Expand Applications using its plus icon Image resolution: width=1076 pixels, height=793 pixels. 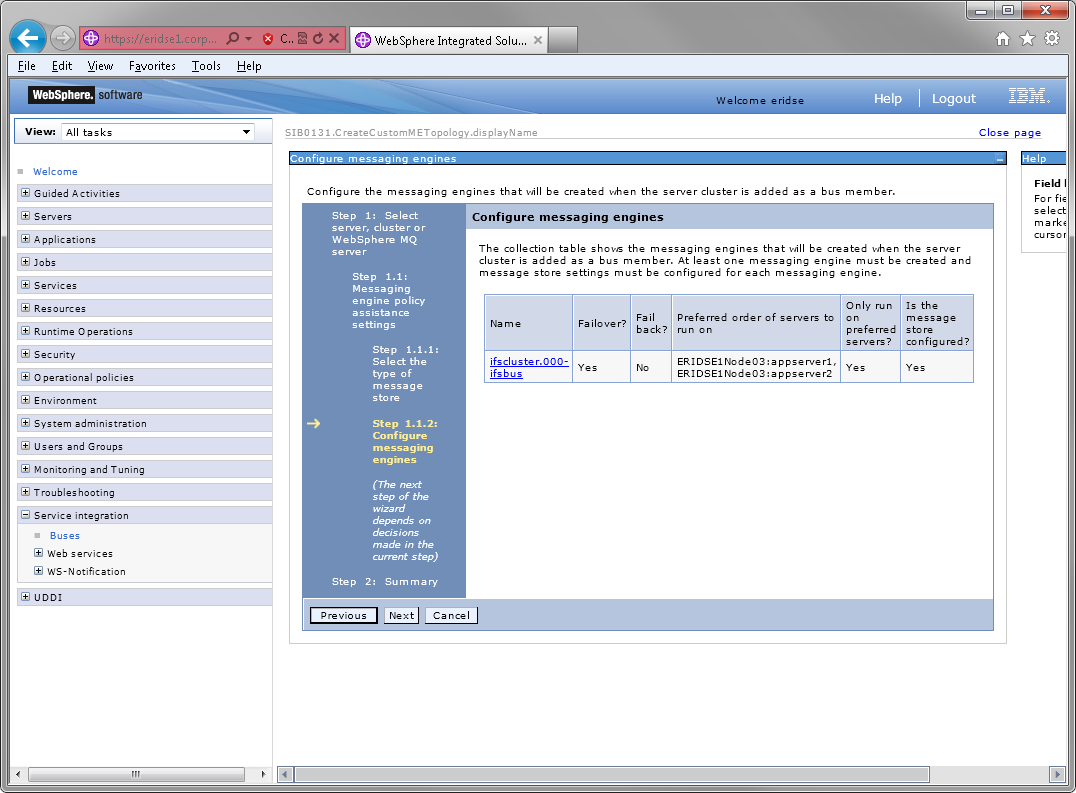click(x=25, y=239)
